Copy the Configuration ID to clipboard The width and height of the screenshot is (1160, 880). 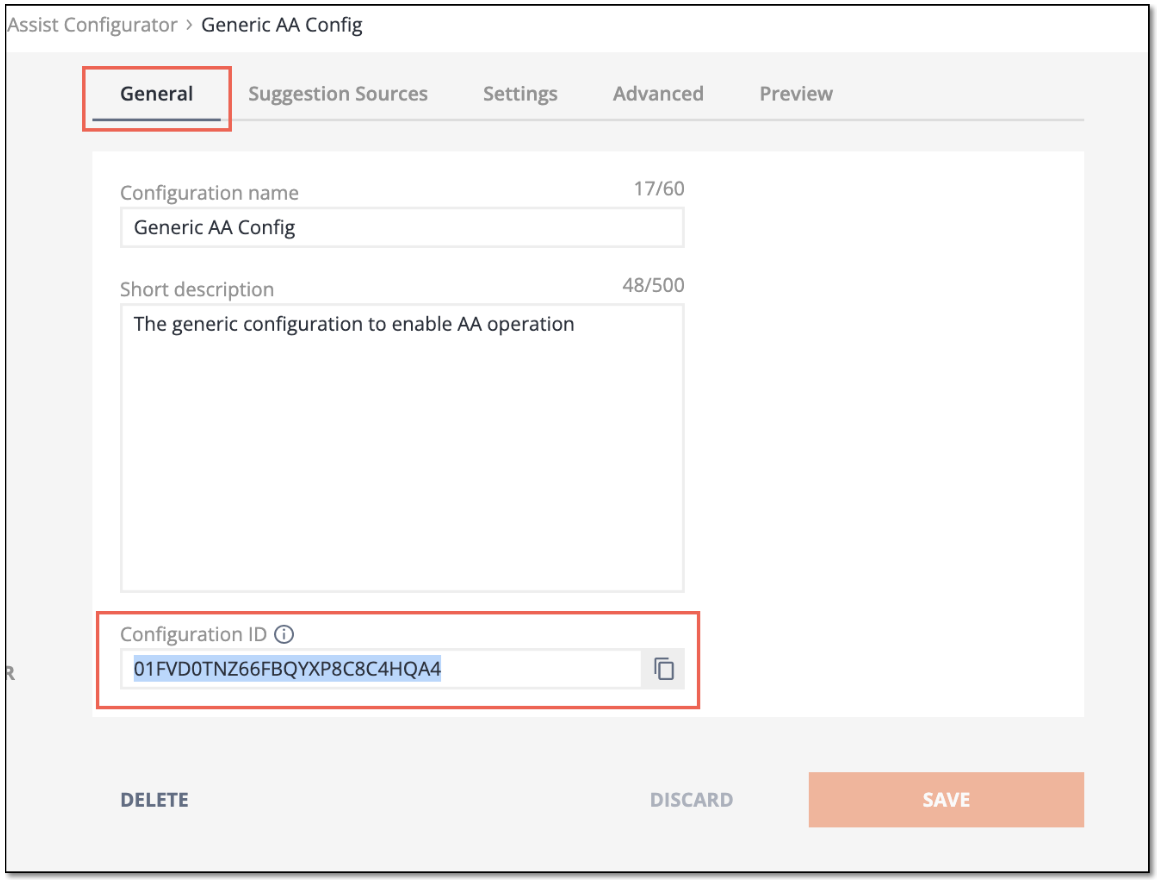(x=664, y=669)
